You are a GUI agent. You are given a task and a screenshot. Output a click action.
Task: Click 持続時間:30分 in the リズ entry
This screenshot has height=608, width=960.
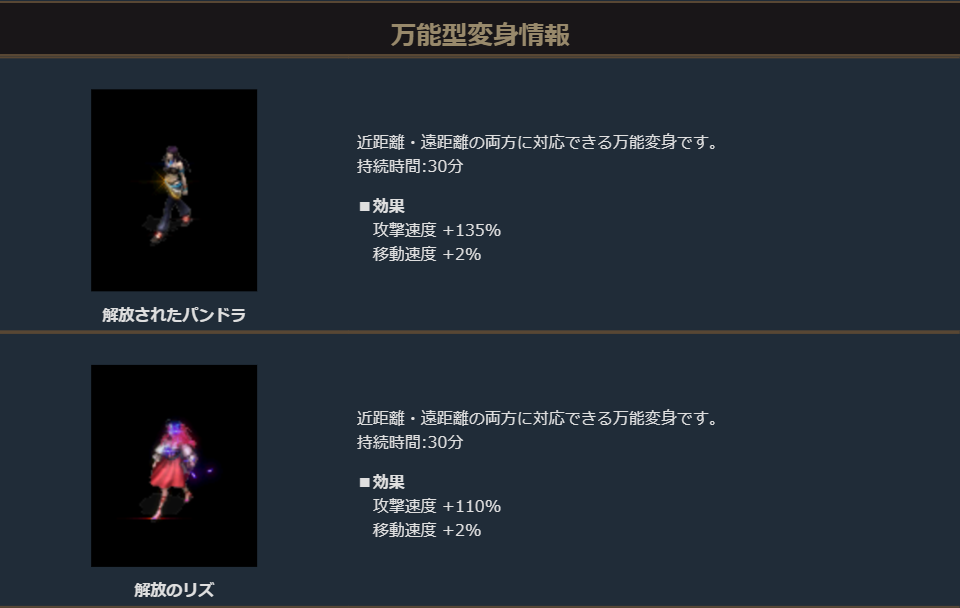click(x=410, y=442)
